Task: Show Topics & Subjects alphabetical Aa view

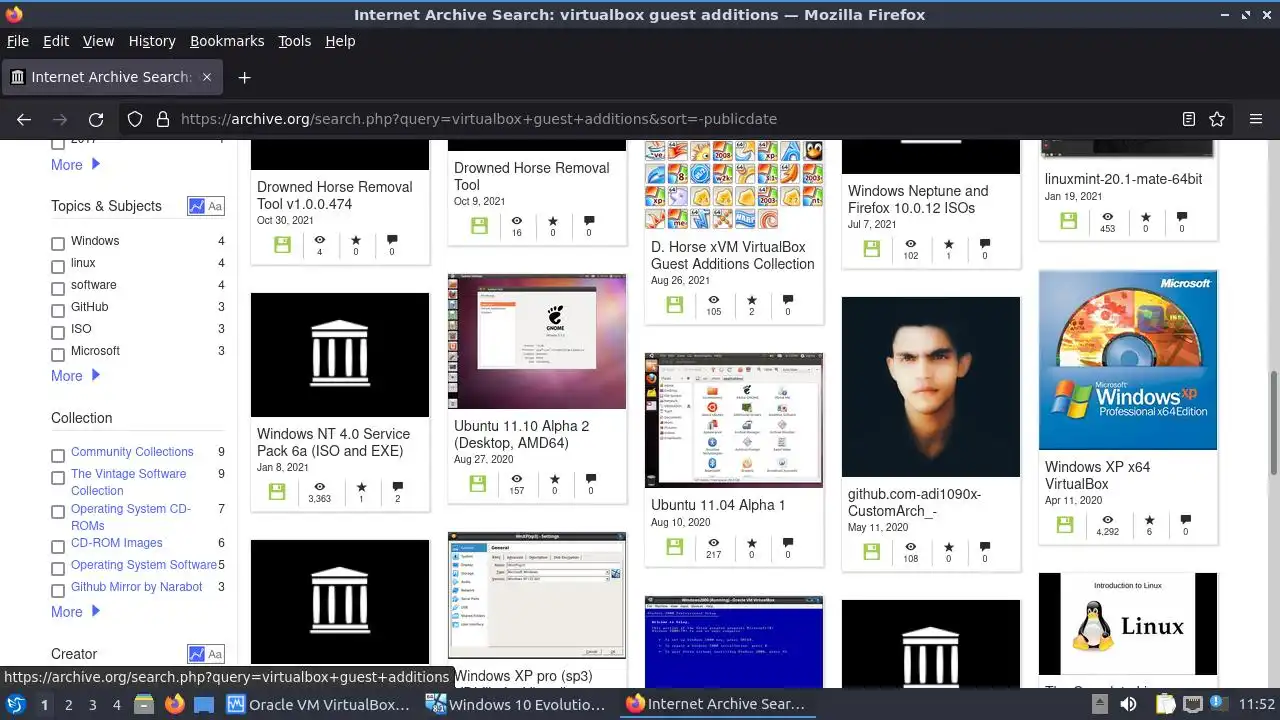Action: [x=215, y=206]
